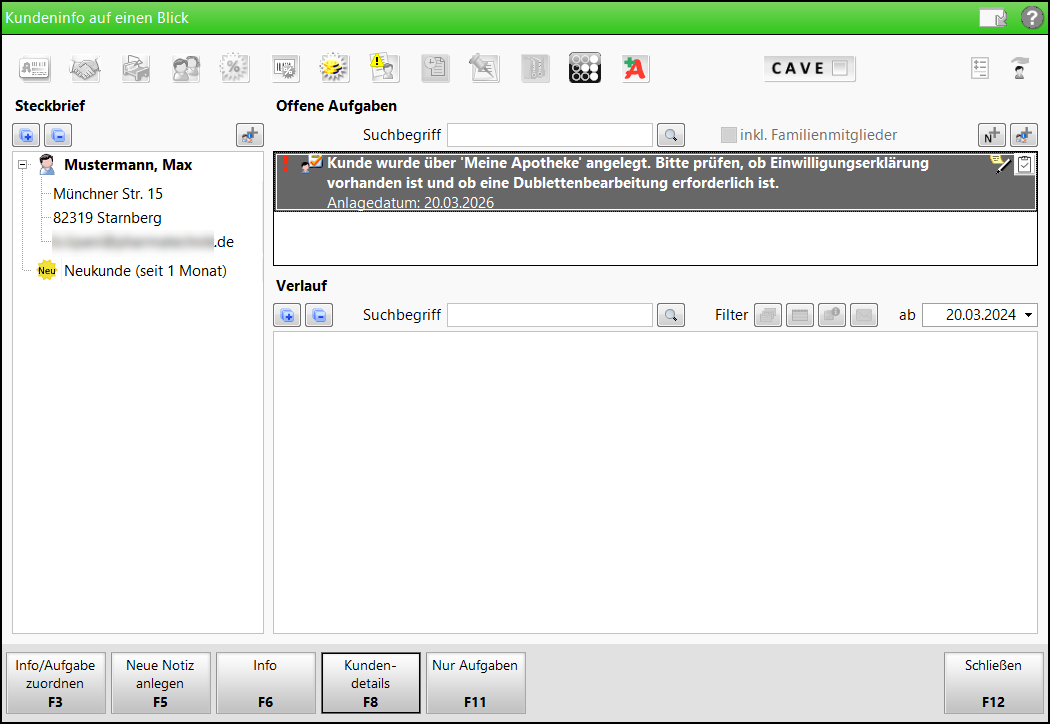Screen dimensions: 1050x724
Task: Expand all Steckbrief entries with plus button
Action: pyautogui.click(x=27, y=135)
